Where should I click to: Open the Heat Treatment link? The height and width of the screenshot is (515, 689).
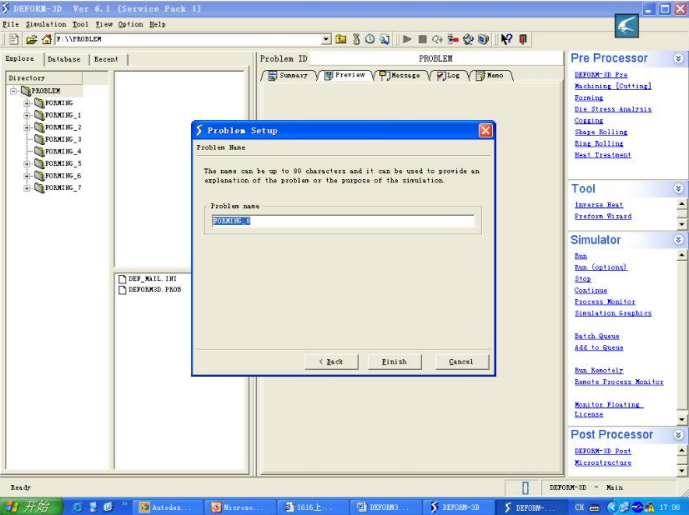click(602, 155)
